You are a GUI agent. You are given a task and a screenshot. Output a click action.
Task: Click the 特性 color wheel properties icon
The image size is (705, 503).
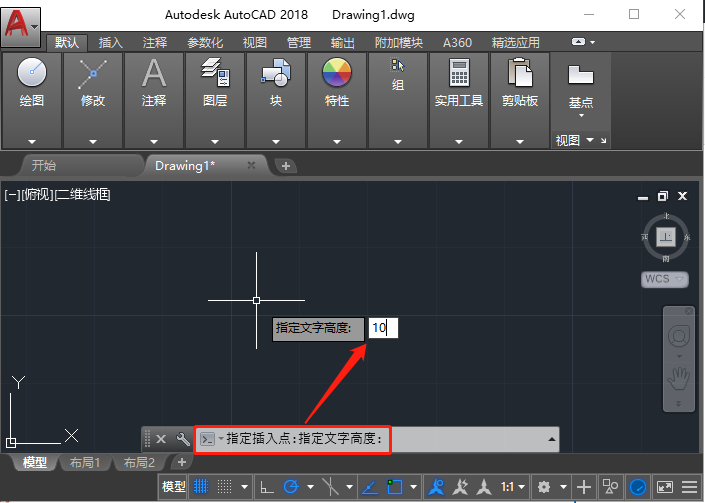pos(337,74)
